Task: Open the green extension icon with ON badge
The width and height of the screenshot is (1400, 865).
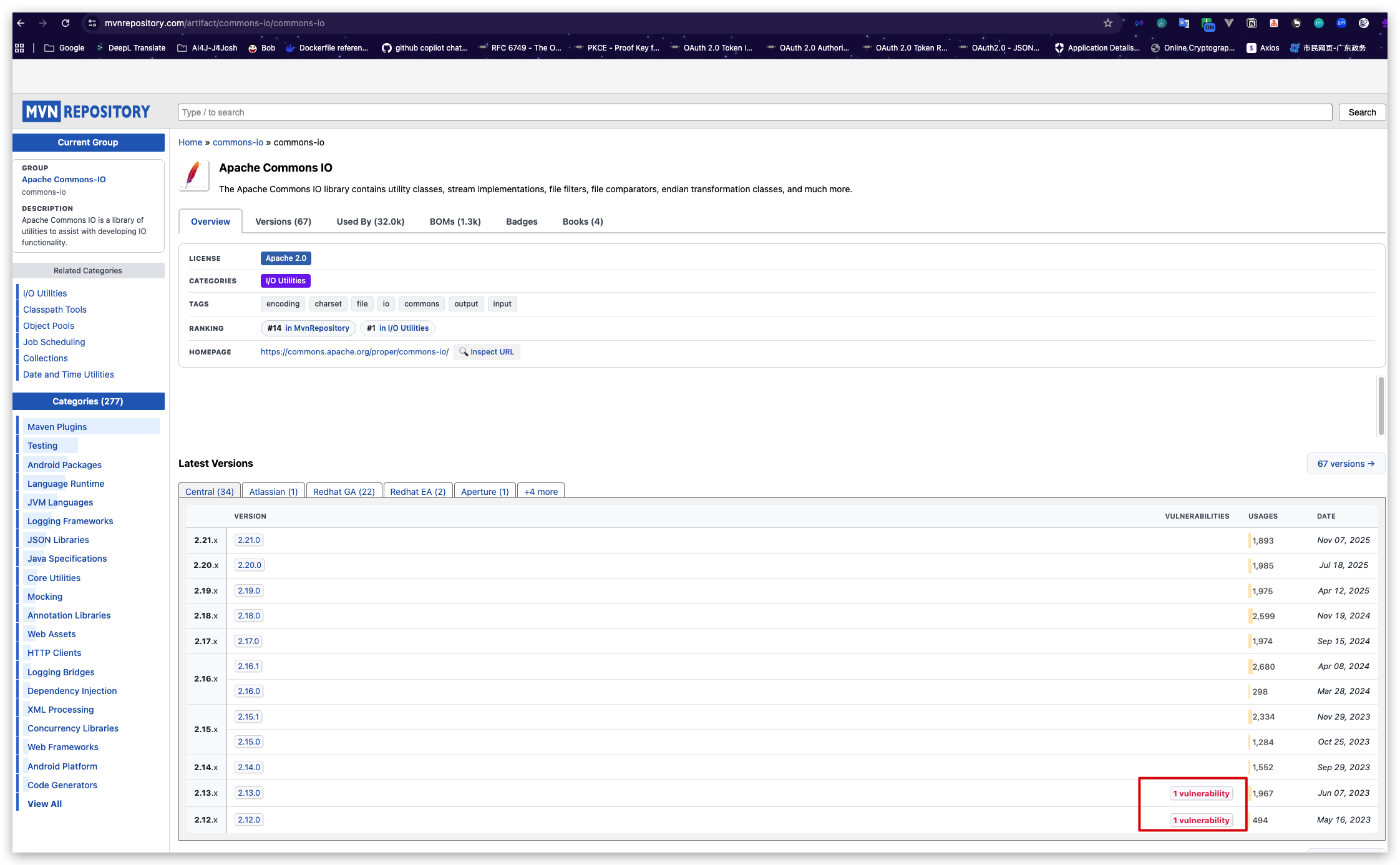Action: [1207, 24]
